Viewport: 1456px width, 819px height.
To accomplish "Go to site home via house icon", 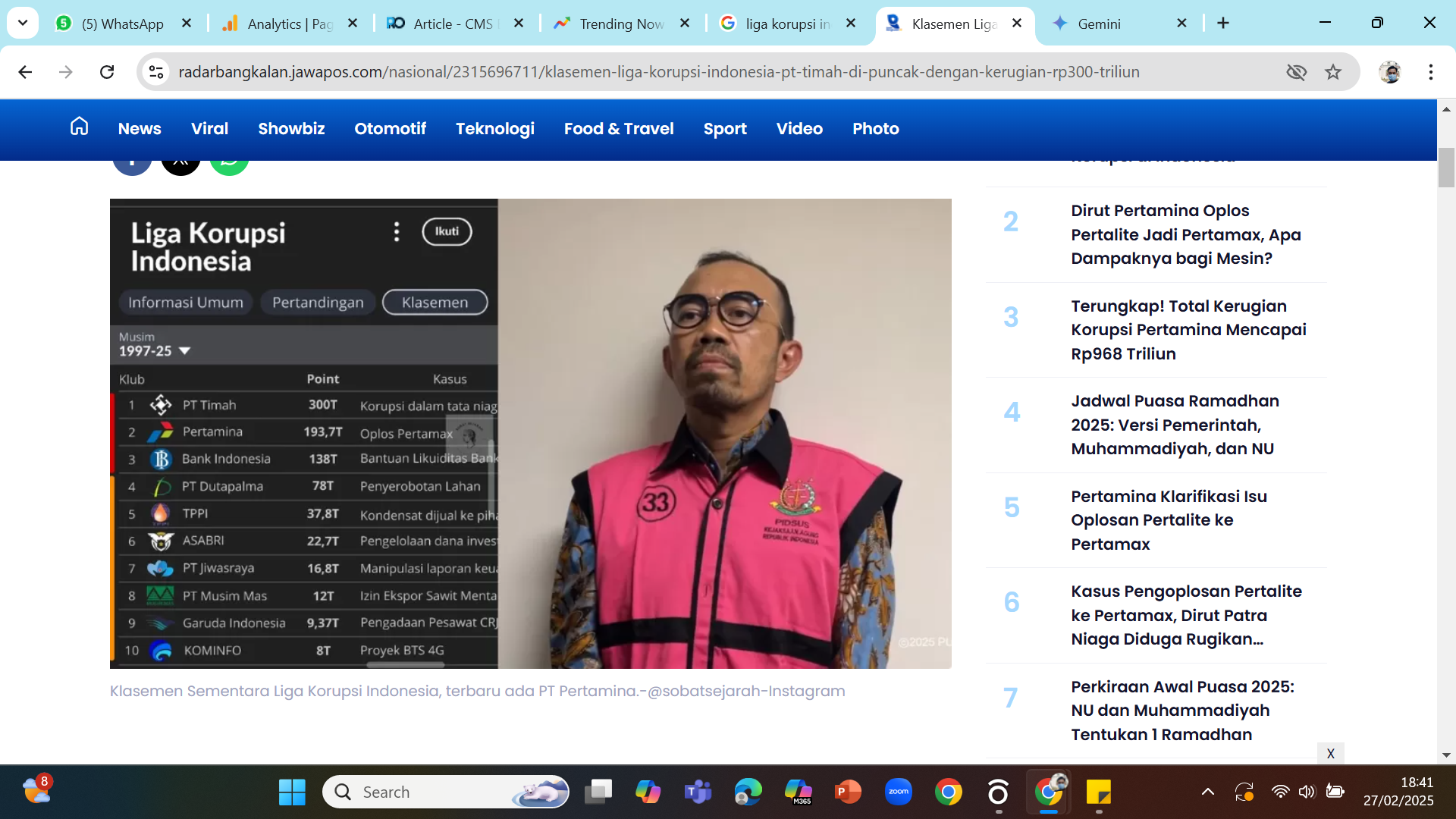I will point(79,127).
